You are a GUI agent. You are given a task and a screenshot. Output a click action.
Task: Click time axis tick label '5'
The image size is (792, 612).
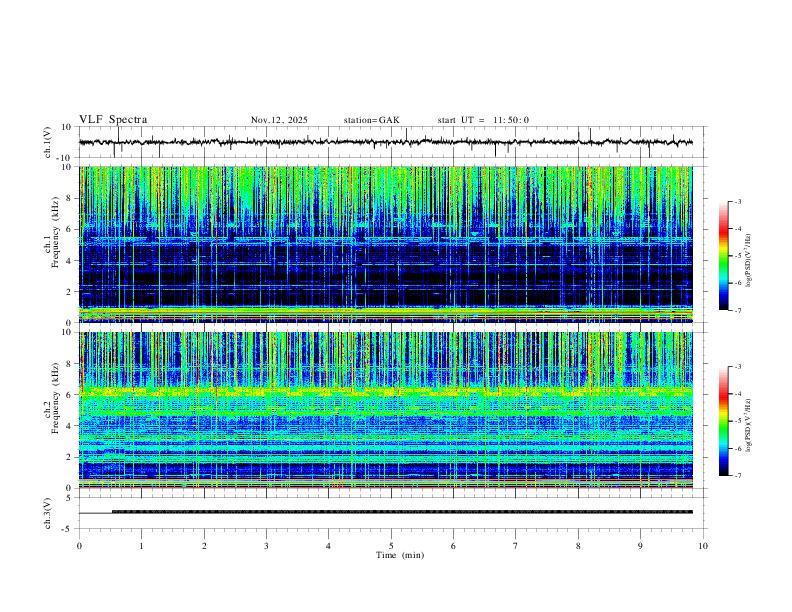(x=391, y=546)
